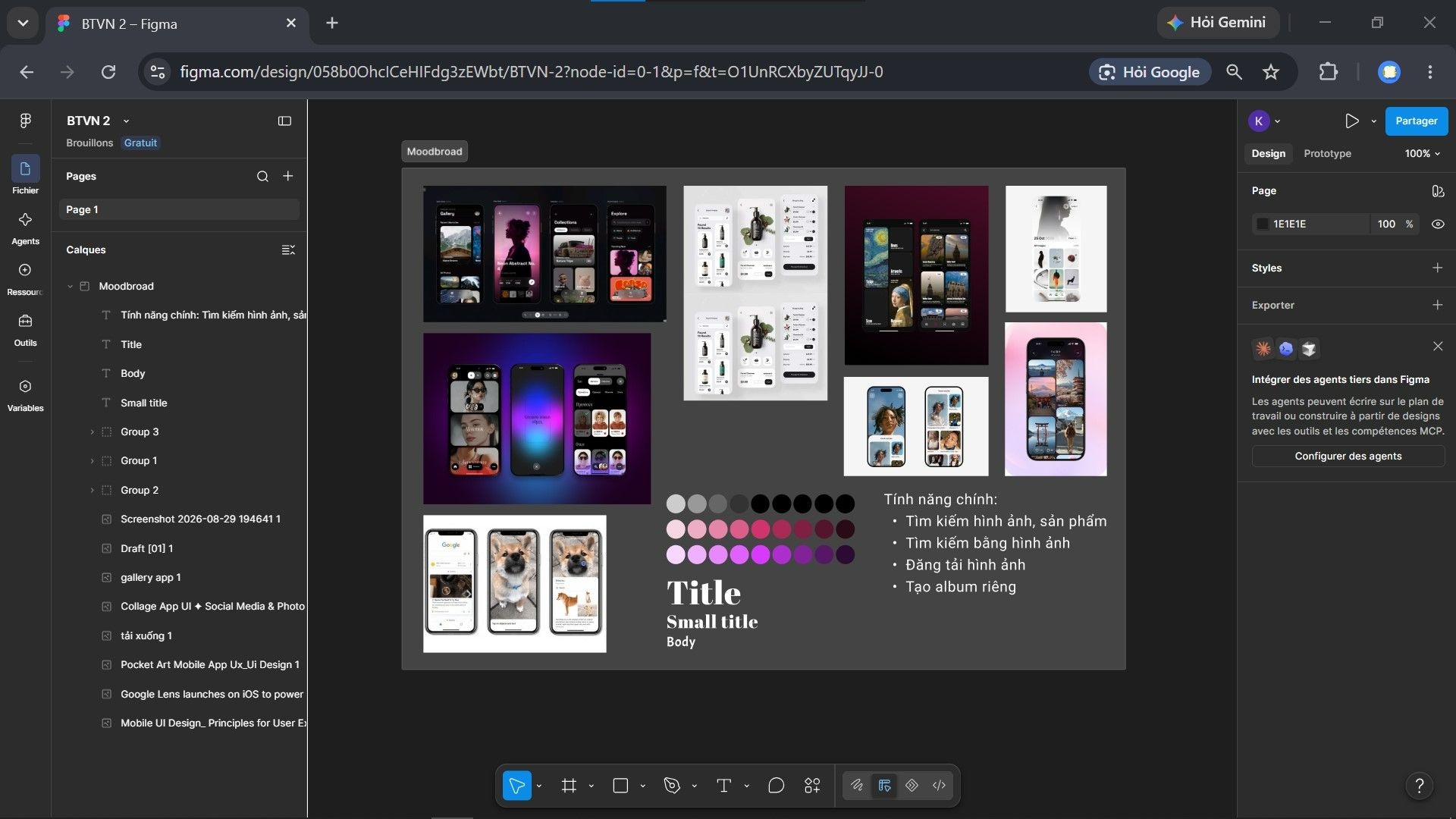The width and height of the screenshot is (1456, 819).
Task: Select the Text tool
Action: coord(723,786)
